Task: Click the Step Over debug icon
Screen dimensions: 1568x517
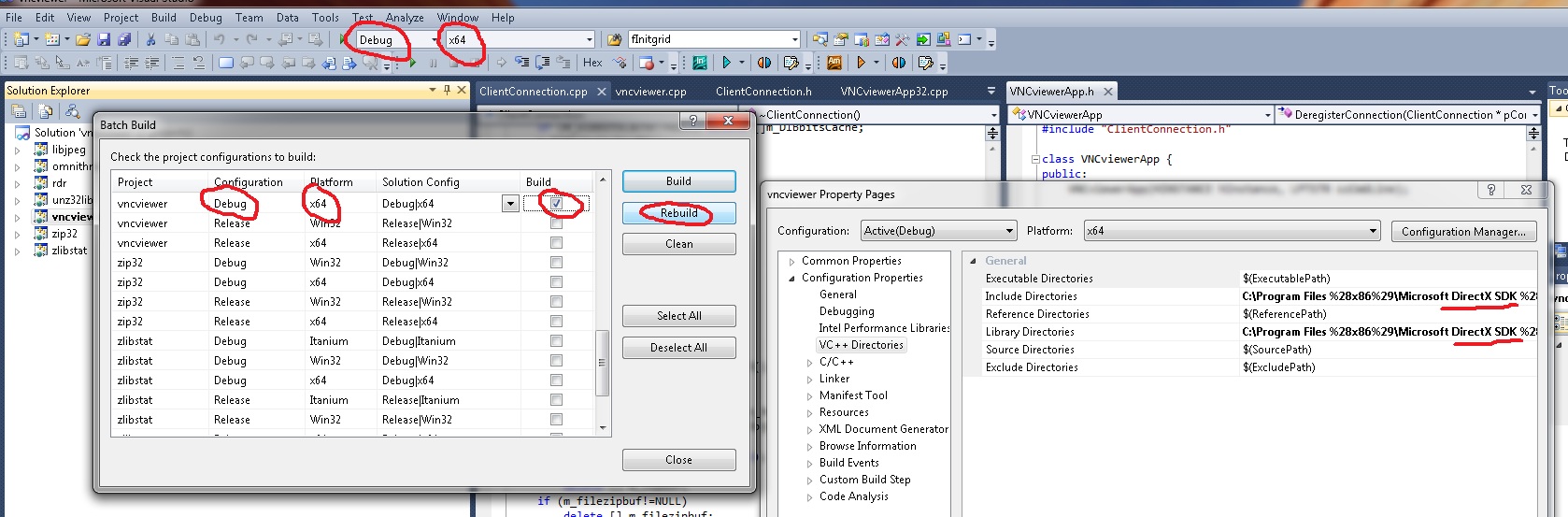Action: [542, 63]
